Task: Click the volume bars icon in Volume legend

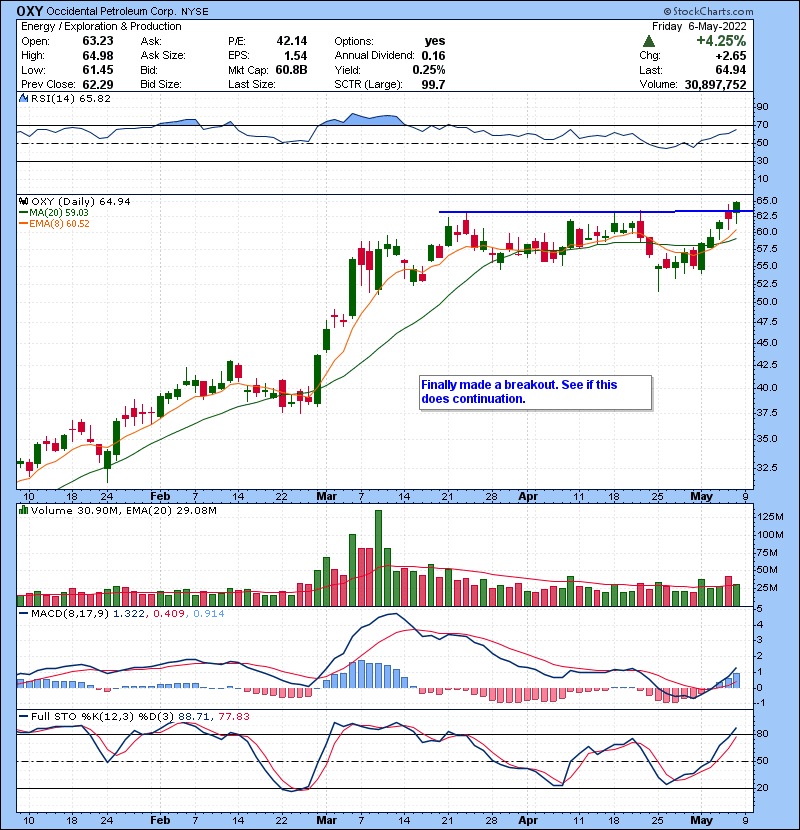Action: tap(23, 510)
